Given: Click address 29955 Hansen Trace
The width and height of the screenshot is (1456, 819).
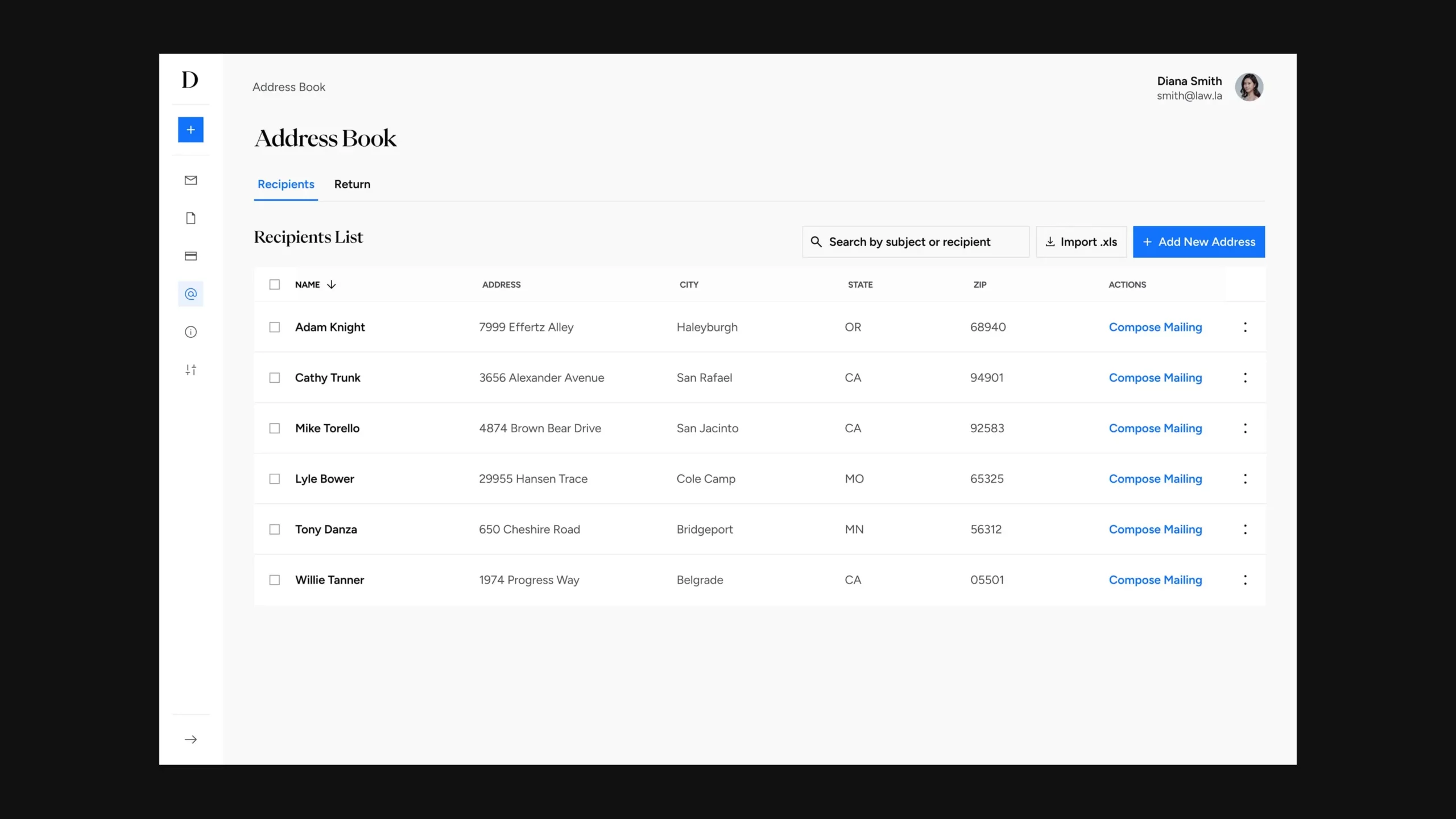Looking at the screenshot, I should (533, 479).
